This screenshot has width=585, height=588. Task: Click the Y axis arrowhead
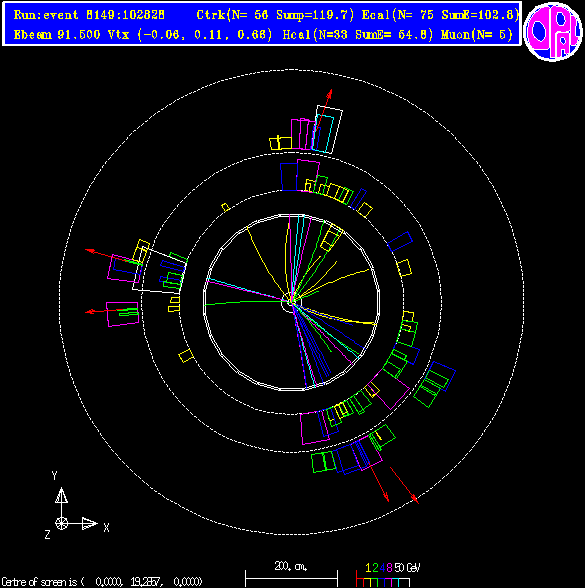(x=62, y=495)
